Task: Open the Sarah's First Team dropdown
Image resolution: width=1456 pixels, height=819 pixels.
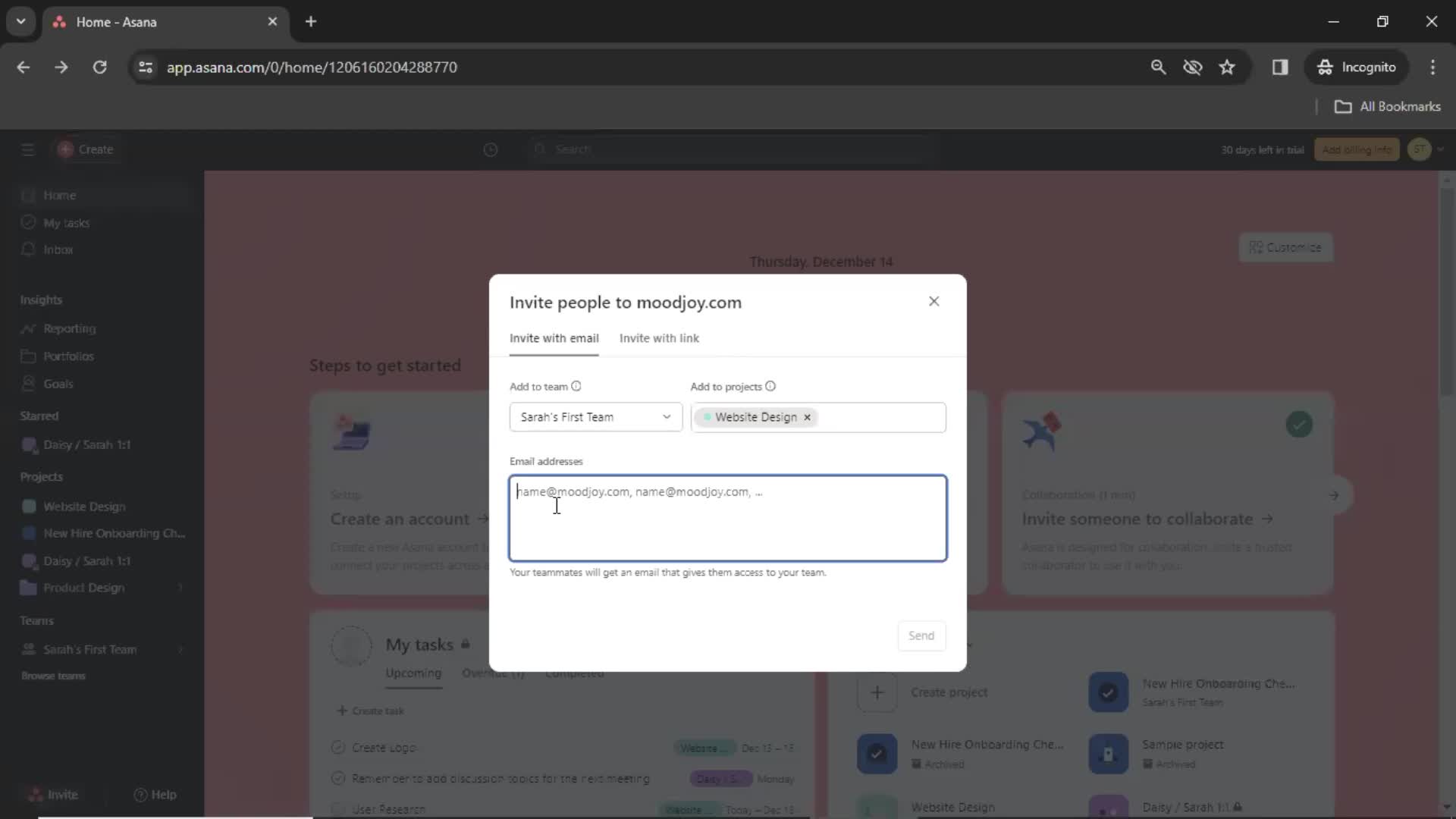Action: (x=595, y=417)
